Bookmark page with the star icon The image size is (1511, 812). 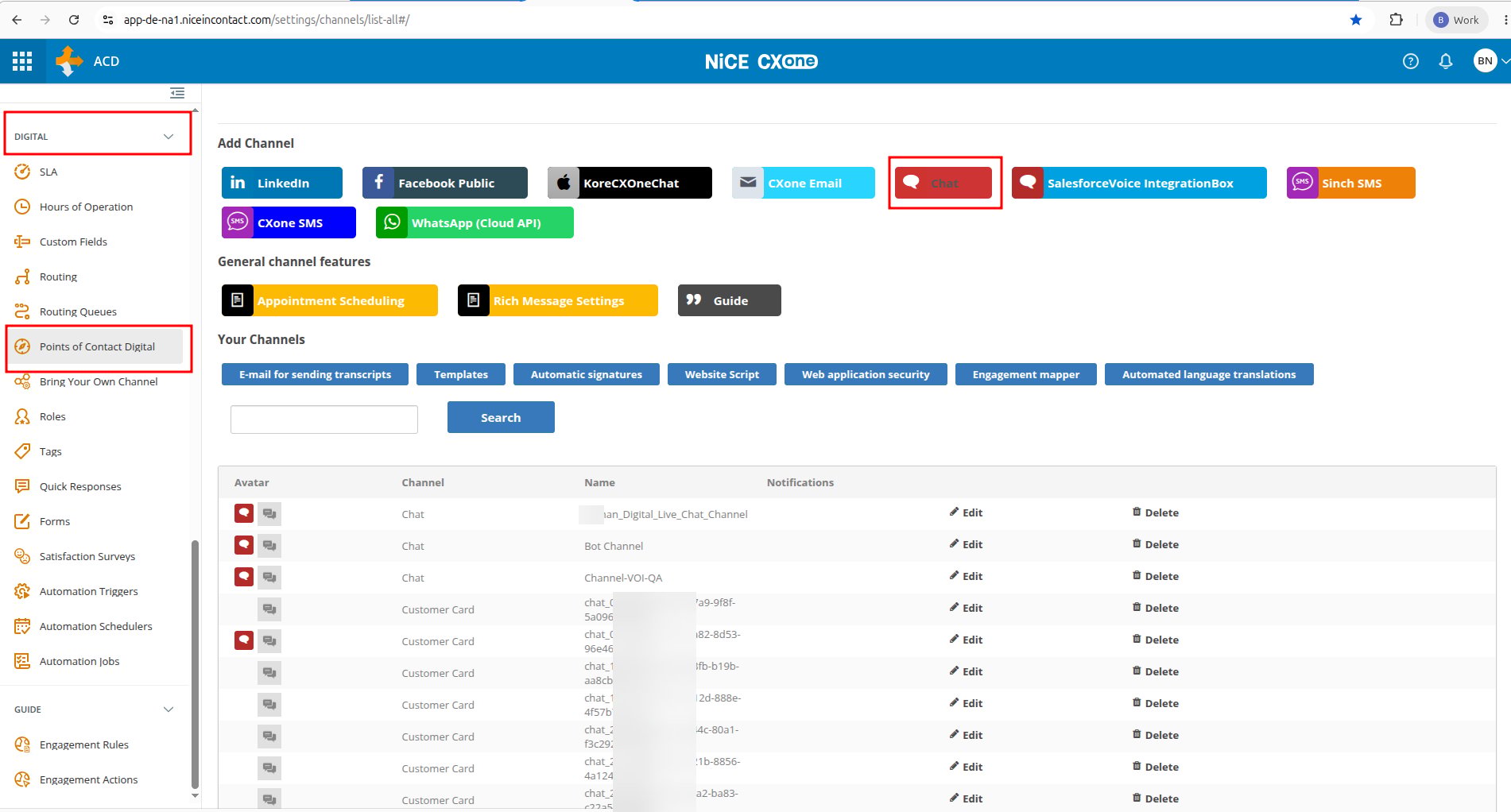pyautogui.click(x=1356, y=20)
